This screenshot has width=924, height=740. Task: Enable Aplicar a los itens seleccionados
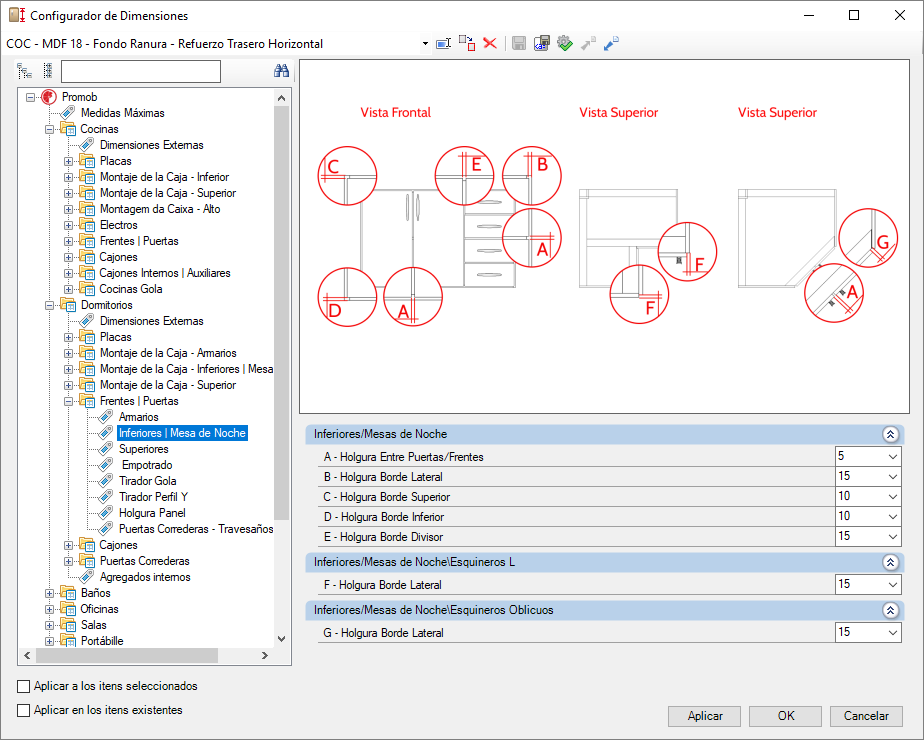point(24,686)
